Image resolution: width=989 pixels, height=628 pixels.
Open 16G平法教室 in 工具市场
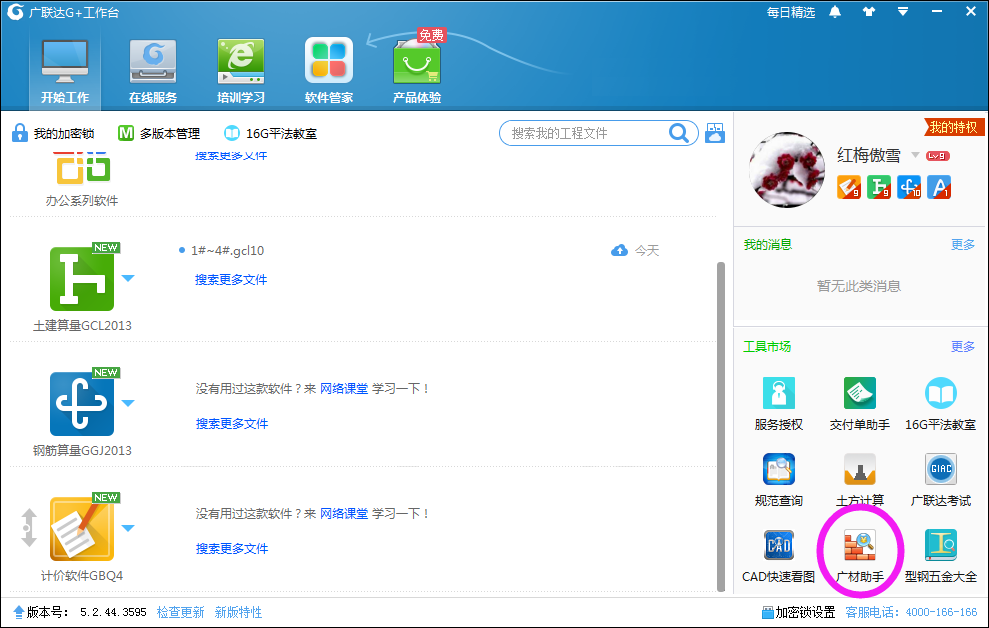(x=940, y=404)
